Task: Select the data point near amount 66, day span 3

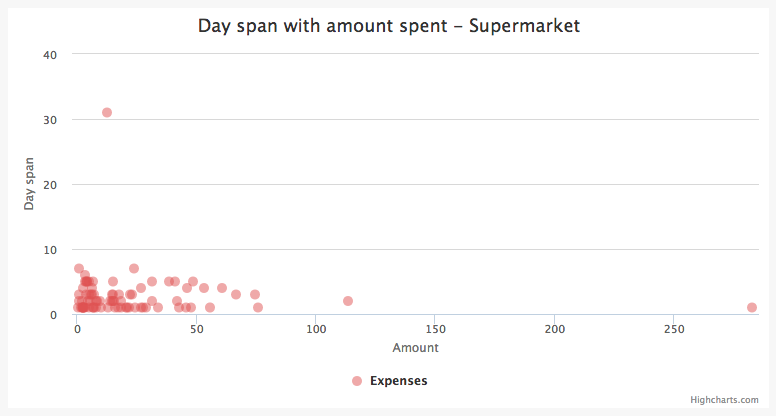Action: [x=236, y=294]
